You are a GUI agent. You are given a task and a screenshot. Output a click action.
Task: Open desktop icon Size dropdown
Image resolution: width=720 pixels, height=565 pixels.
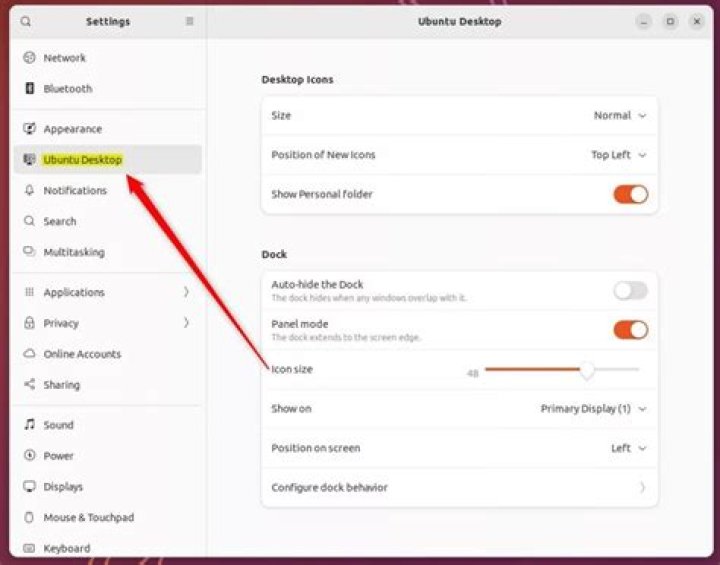[620, 115]
